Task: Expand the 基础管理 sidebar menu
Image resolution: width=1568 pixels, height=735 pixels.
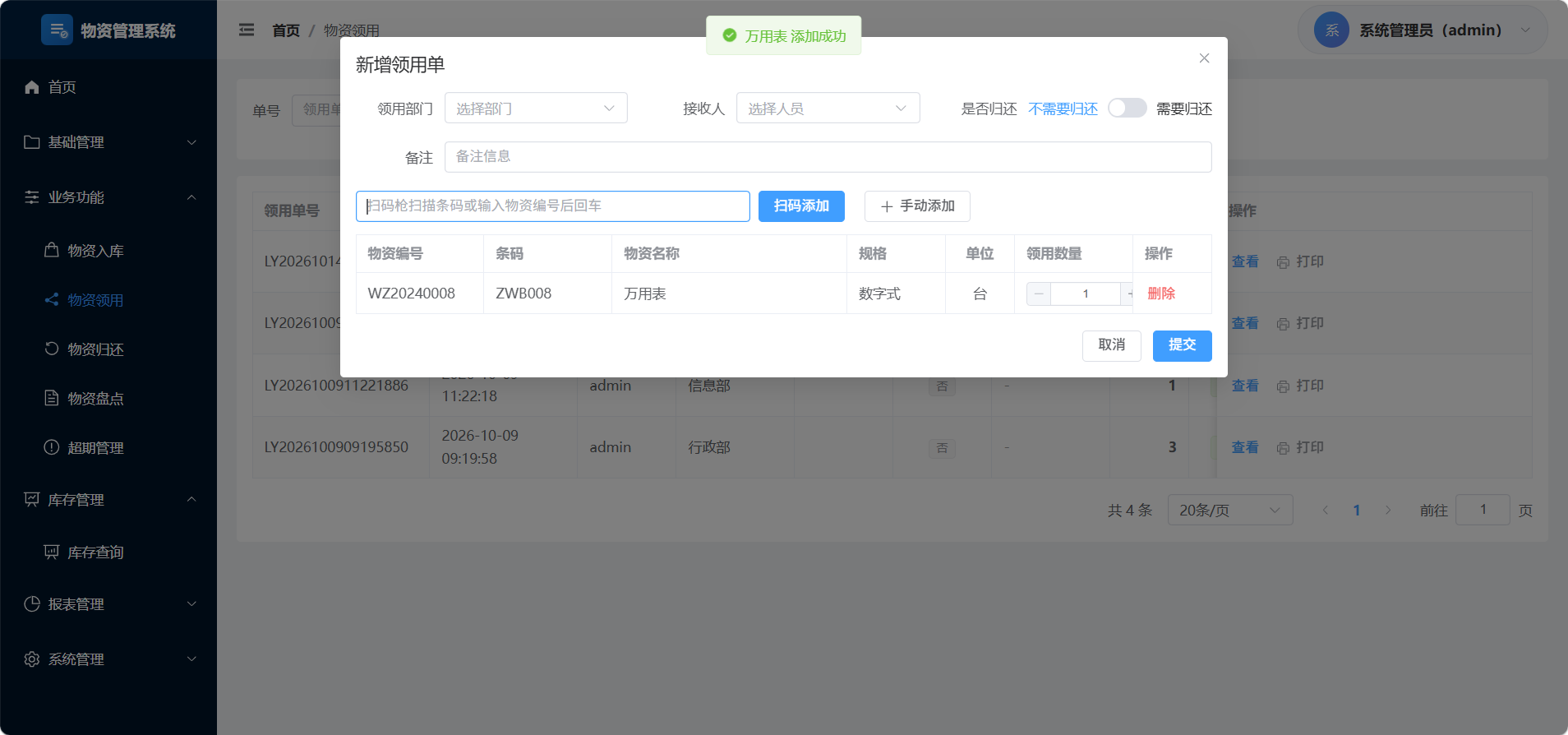Action: 108,142
